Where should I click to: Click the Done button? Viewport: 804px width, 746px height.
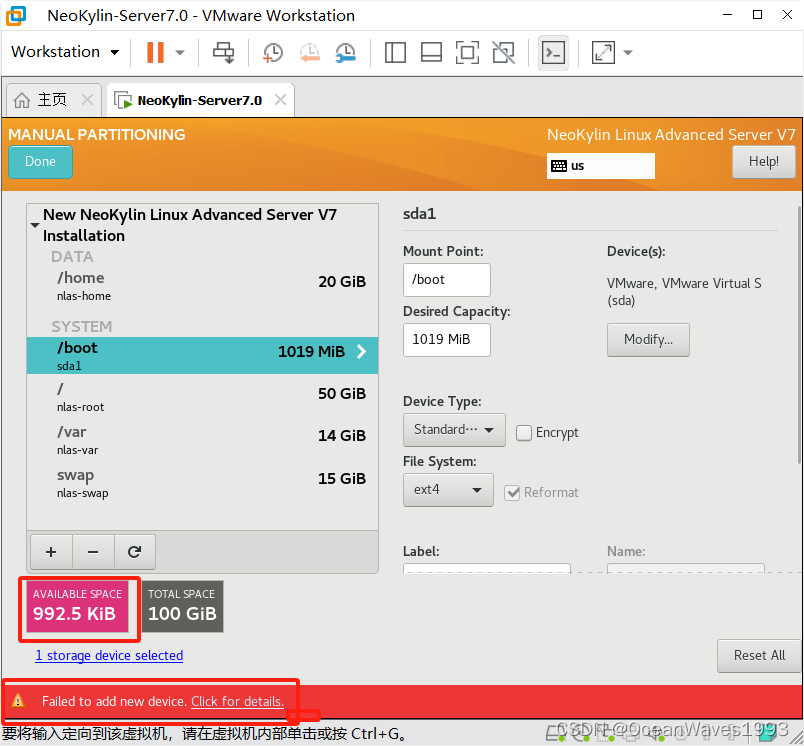coord(41,162)
